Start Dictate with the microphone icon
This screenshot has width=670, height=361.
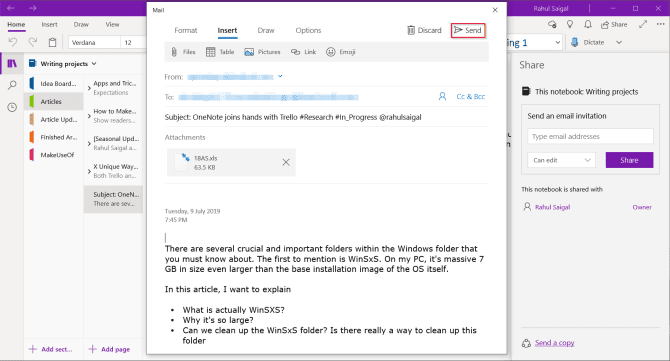(575, 42)
